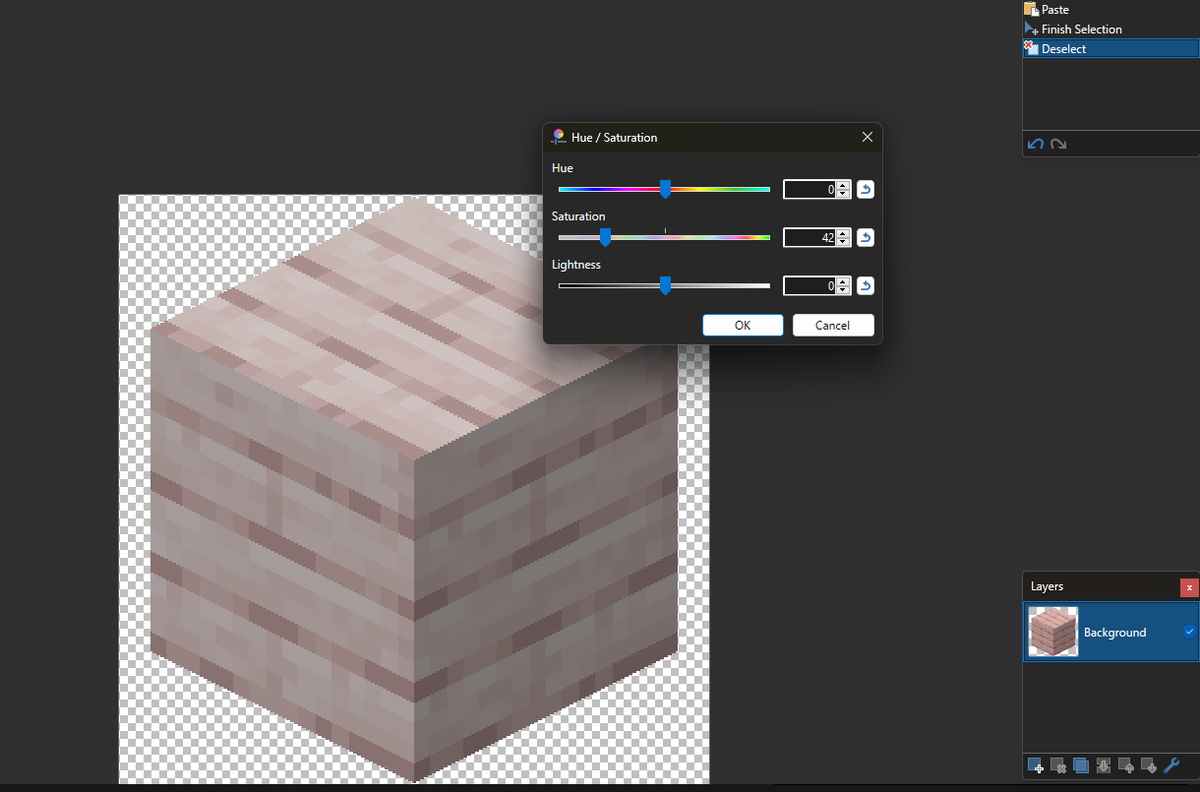
Task: Click the Lightness label in the dialog
Action: [576, 265]
